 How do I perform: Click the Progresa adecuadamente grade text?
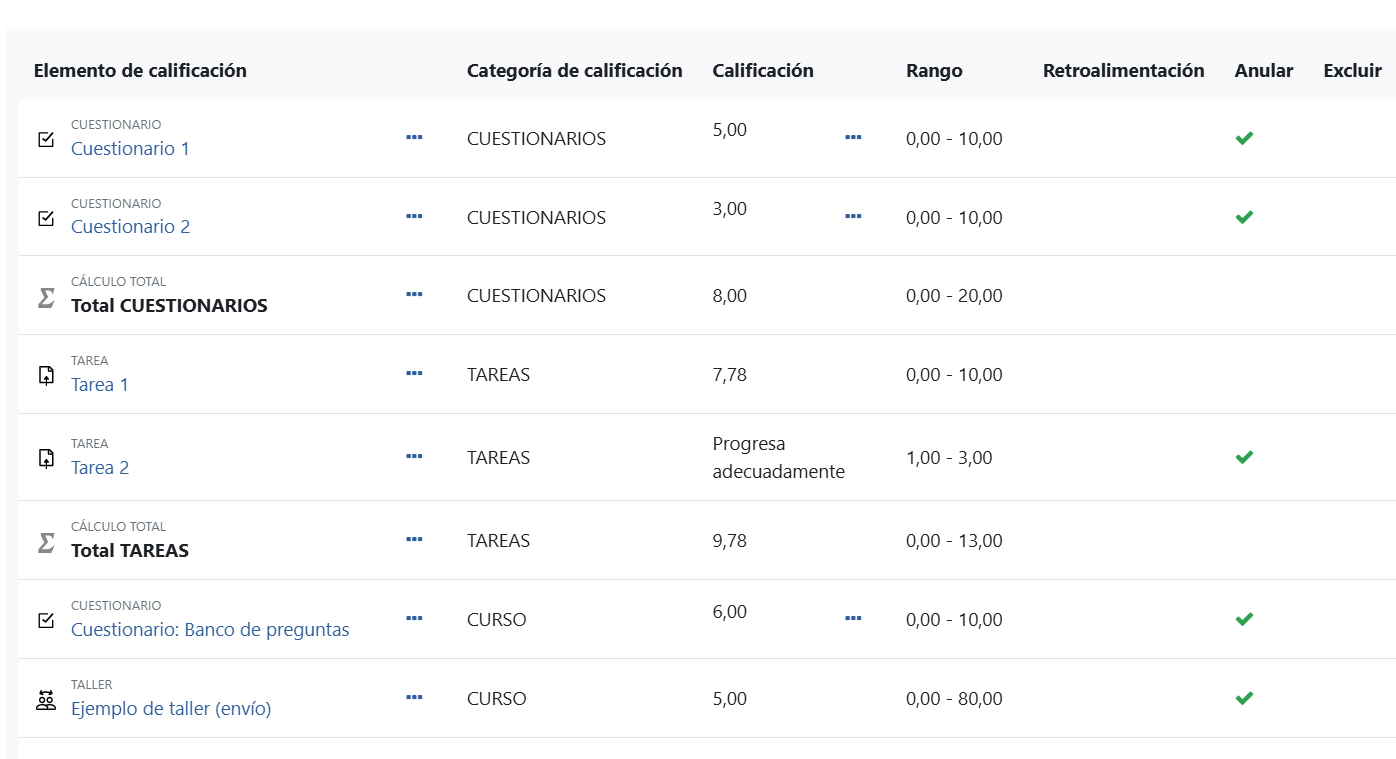point(779,457)
